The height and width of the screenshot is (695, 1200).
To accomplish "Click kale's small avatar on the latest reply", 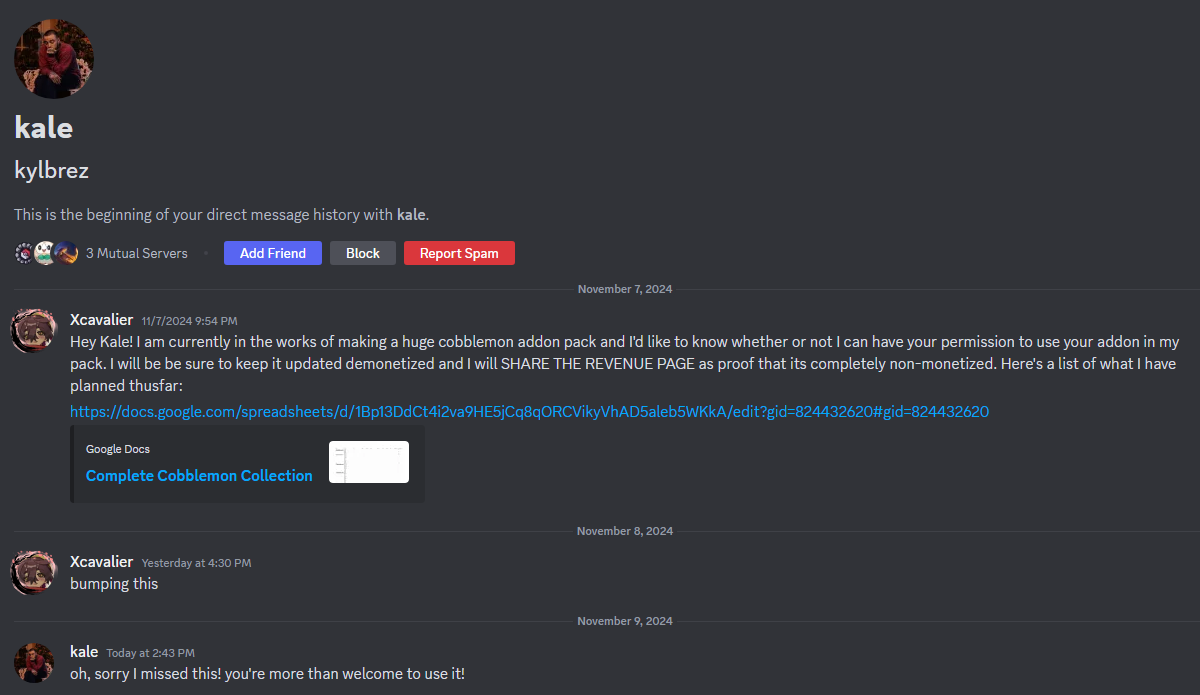I will 33,663.
